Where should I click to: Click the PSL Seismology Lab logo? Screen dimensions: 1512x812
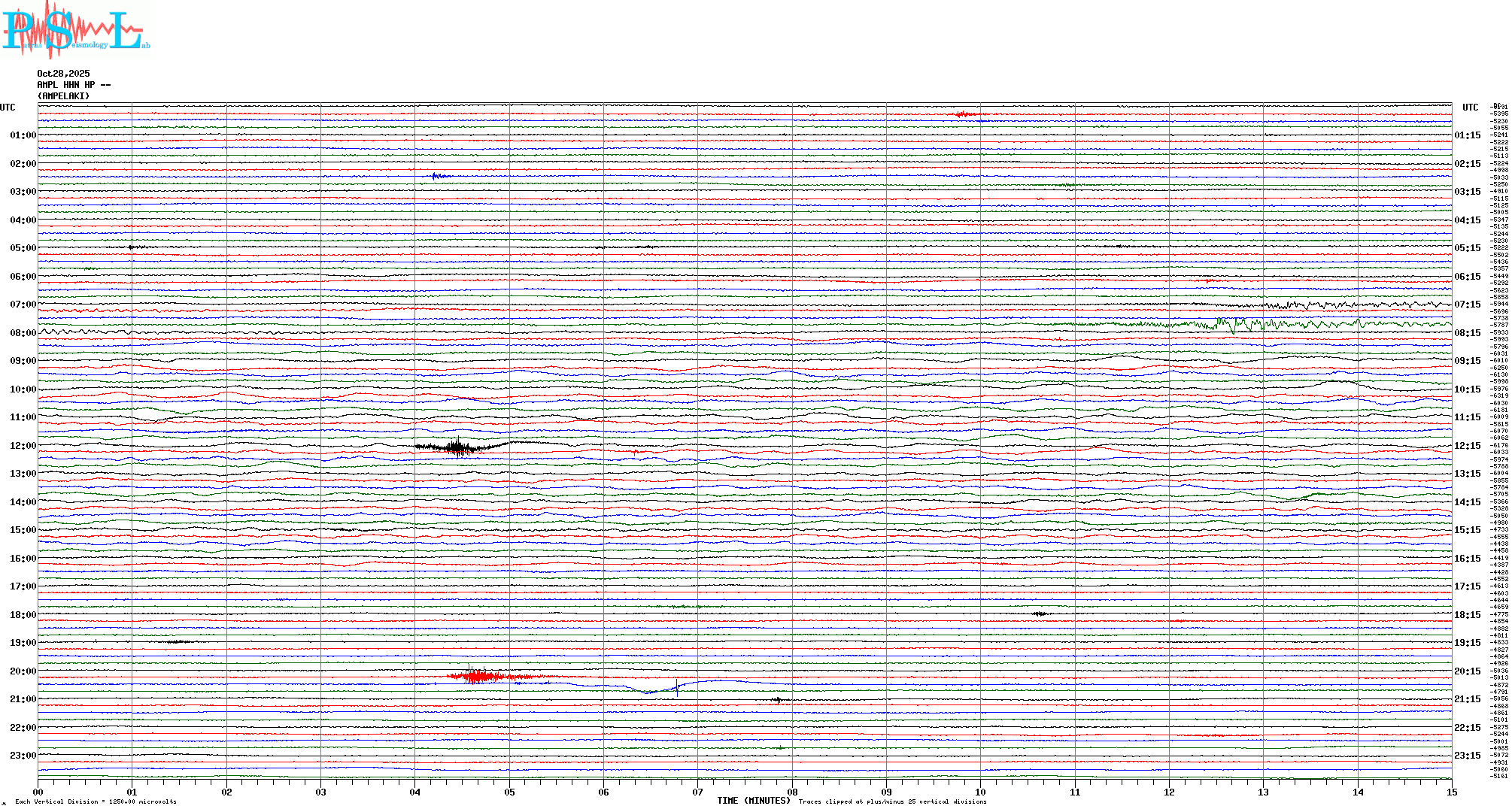pos(75,30)
